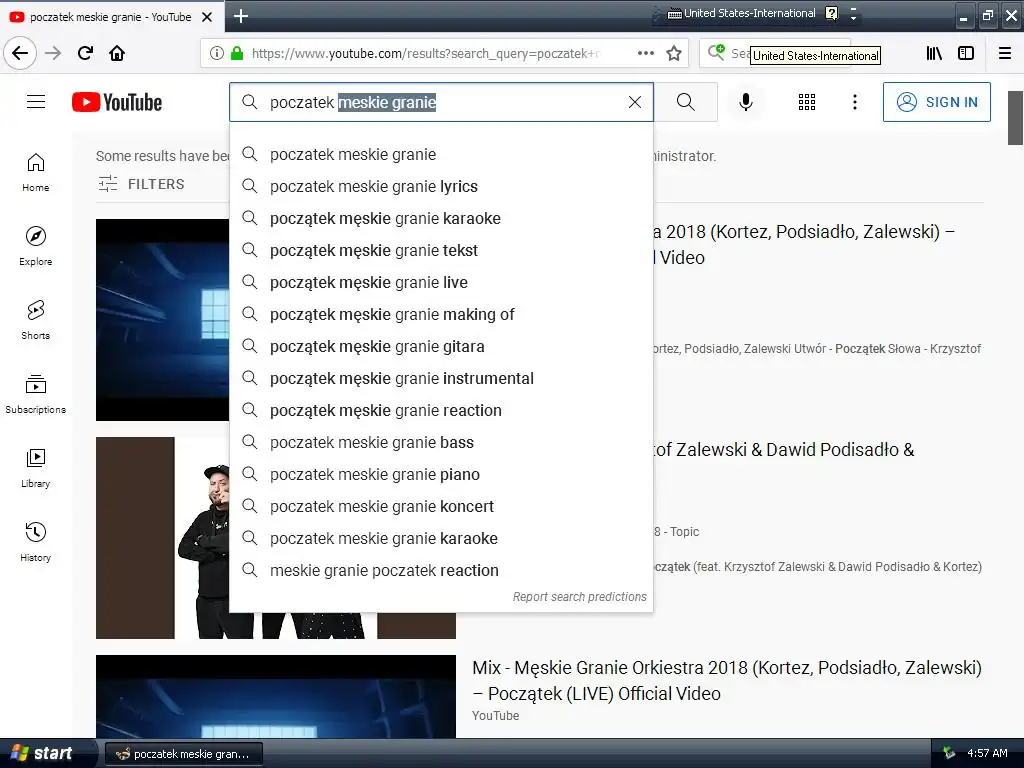1024x768 pixels.
Task: Choose suggestion poczatek meskie granie
Action: 441,154
